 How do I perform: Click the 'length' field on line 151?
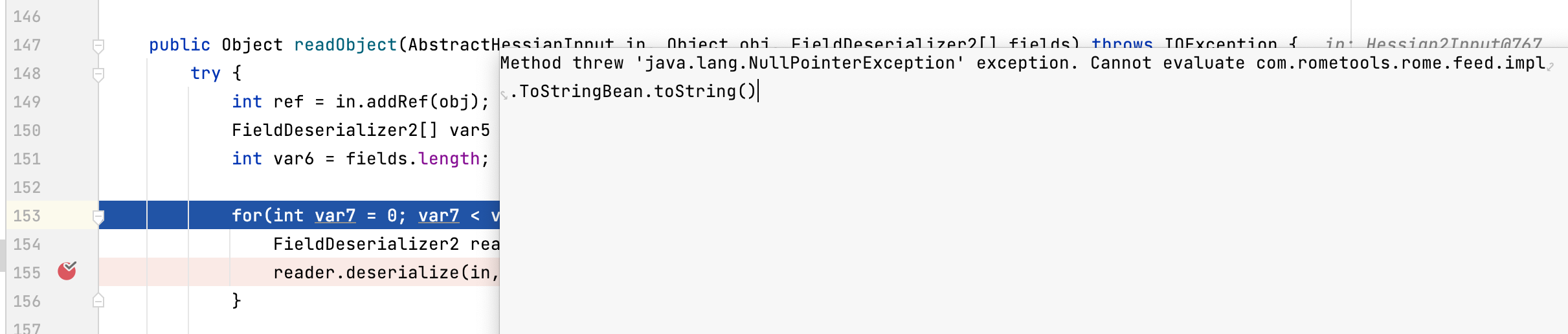click(x=449, y=159)
